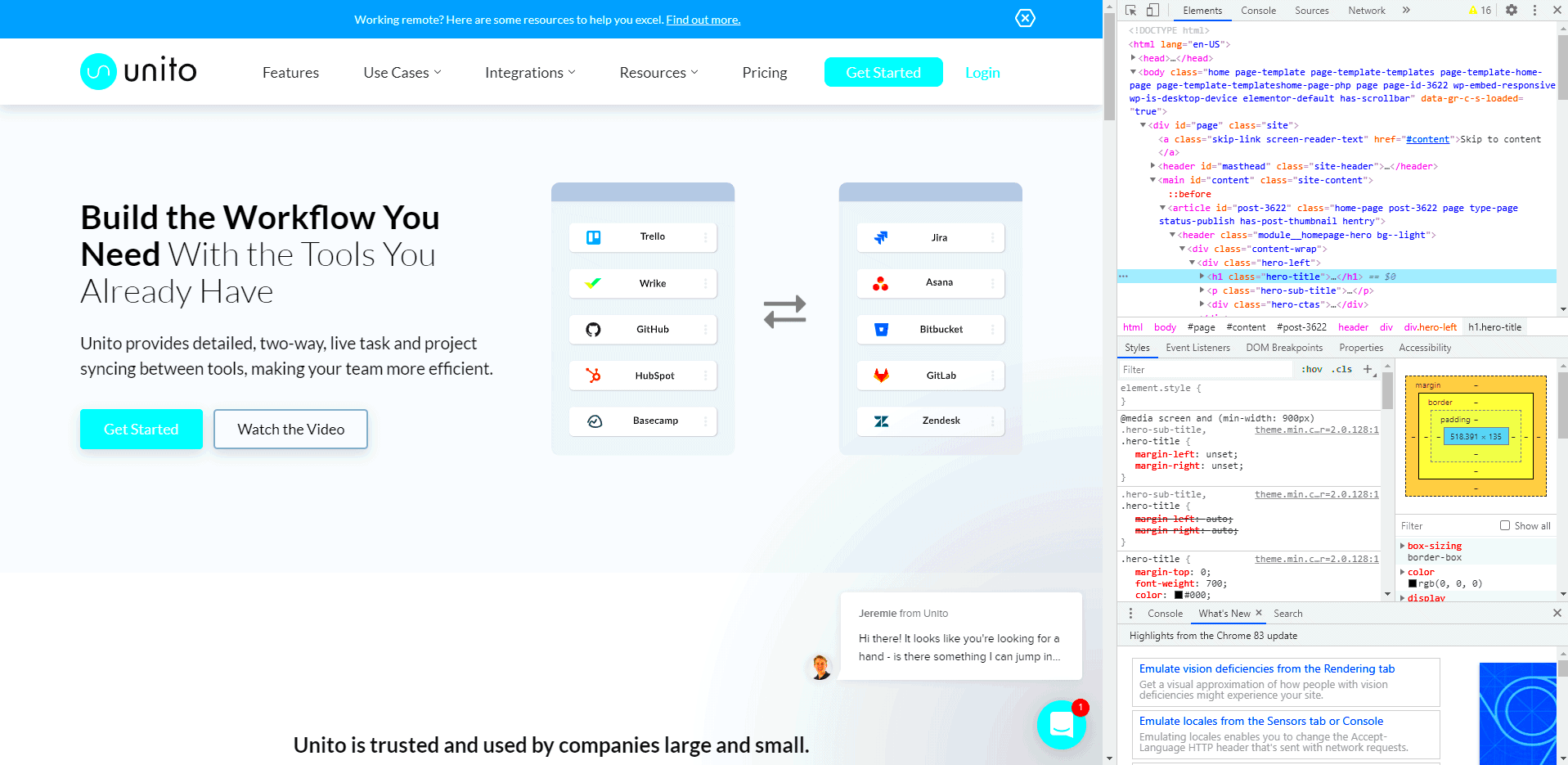Collapse the main content node
Viewport: 1568px width, 765px height.
click(x=1153, y=180)
